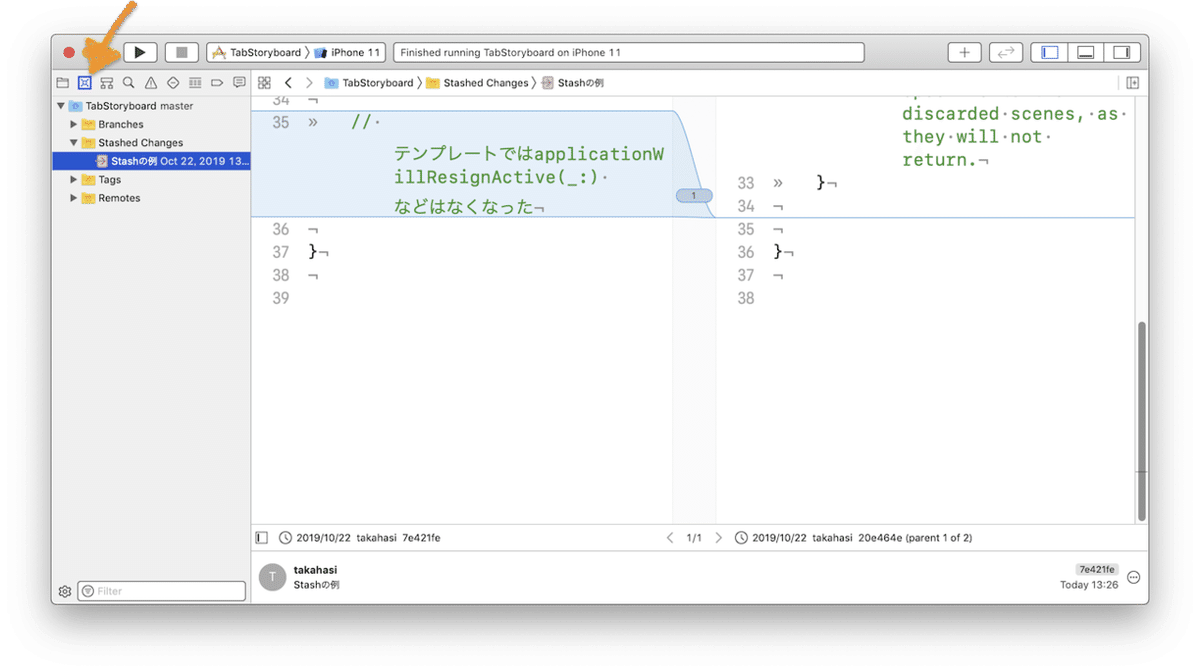
Task: Select the Remotes folder row
Action: click(151, 198)
